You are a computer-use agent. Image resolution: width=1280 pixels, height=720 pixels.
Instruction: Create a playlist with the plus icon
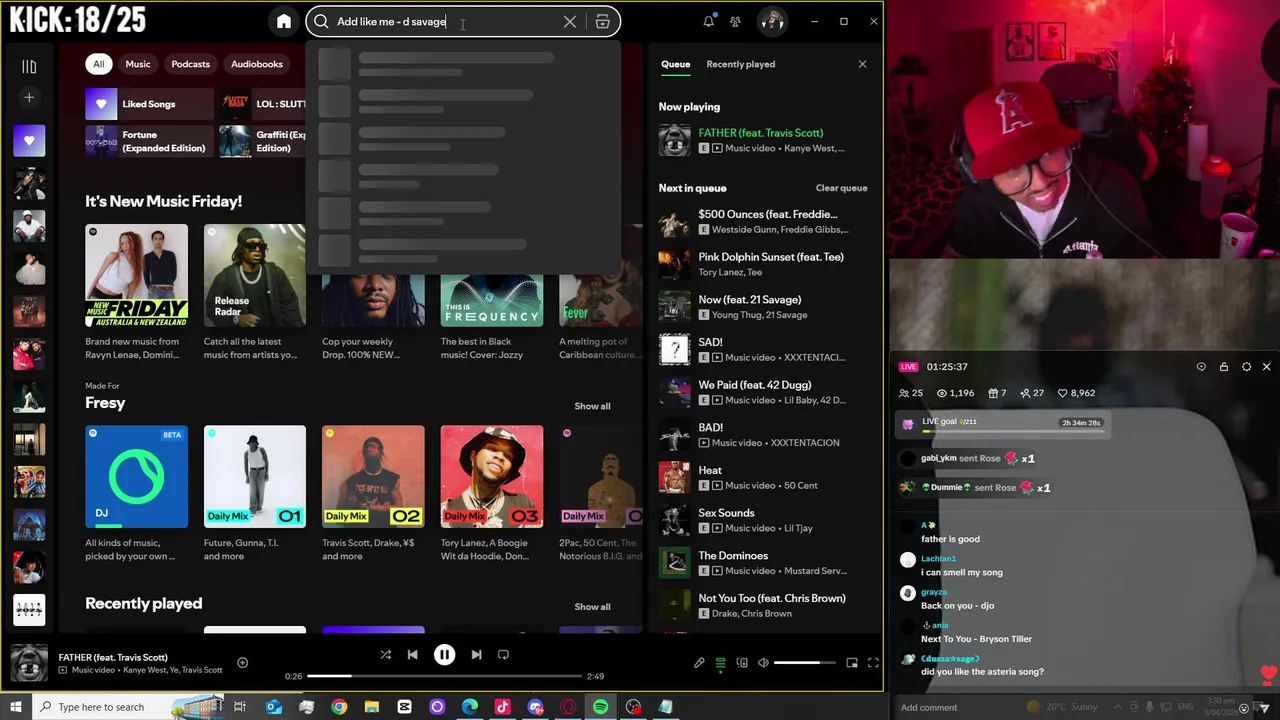[x=29, y=98]
